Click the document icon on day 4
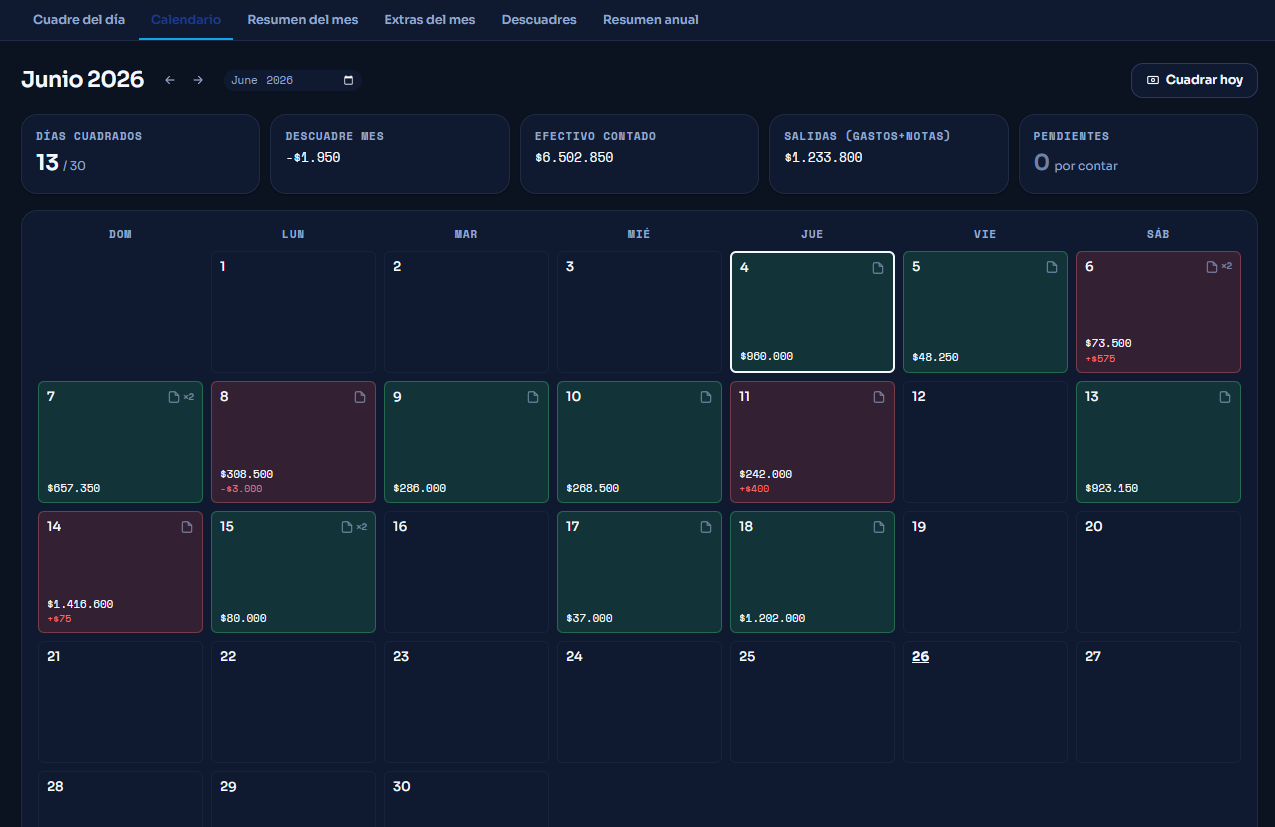The image size is (1275, 827). pyautogui.click(x=878, y=267)
